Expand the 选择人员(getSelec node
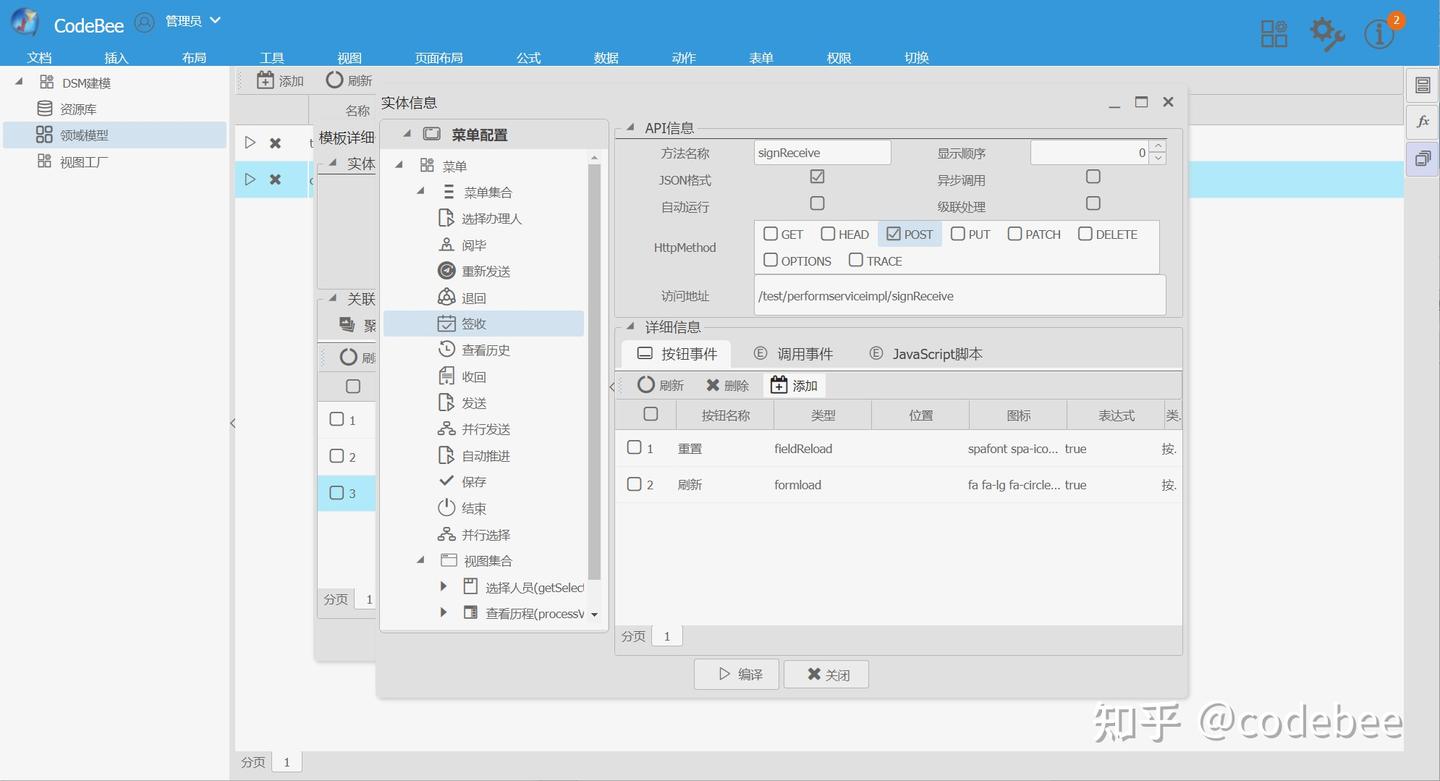This screenshot has width=1440, height=781. (444, 587)
